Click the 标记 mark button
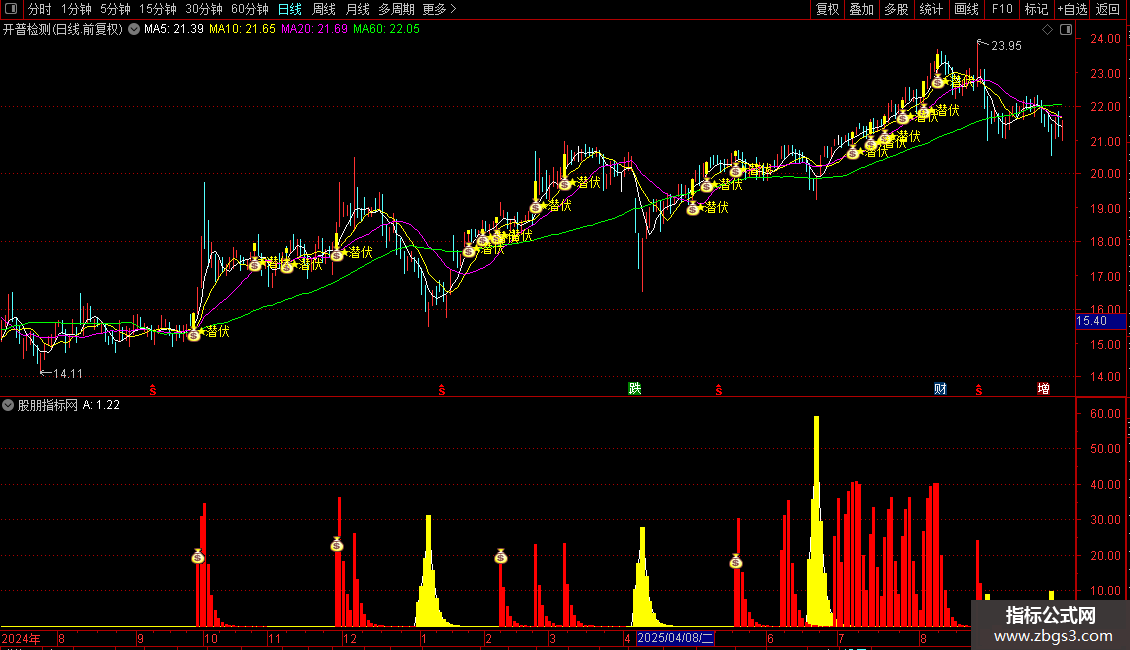The image size is (1130, 650). (1036, 9)
